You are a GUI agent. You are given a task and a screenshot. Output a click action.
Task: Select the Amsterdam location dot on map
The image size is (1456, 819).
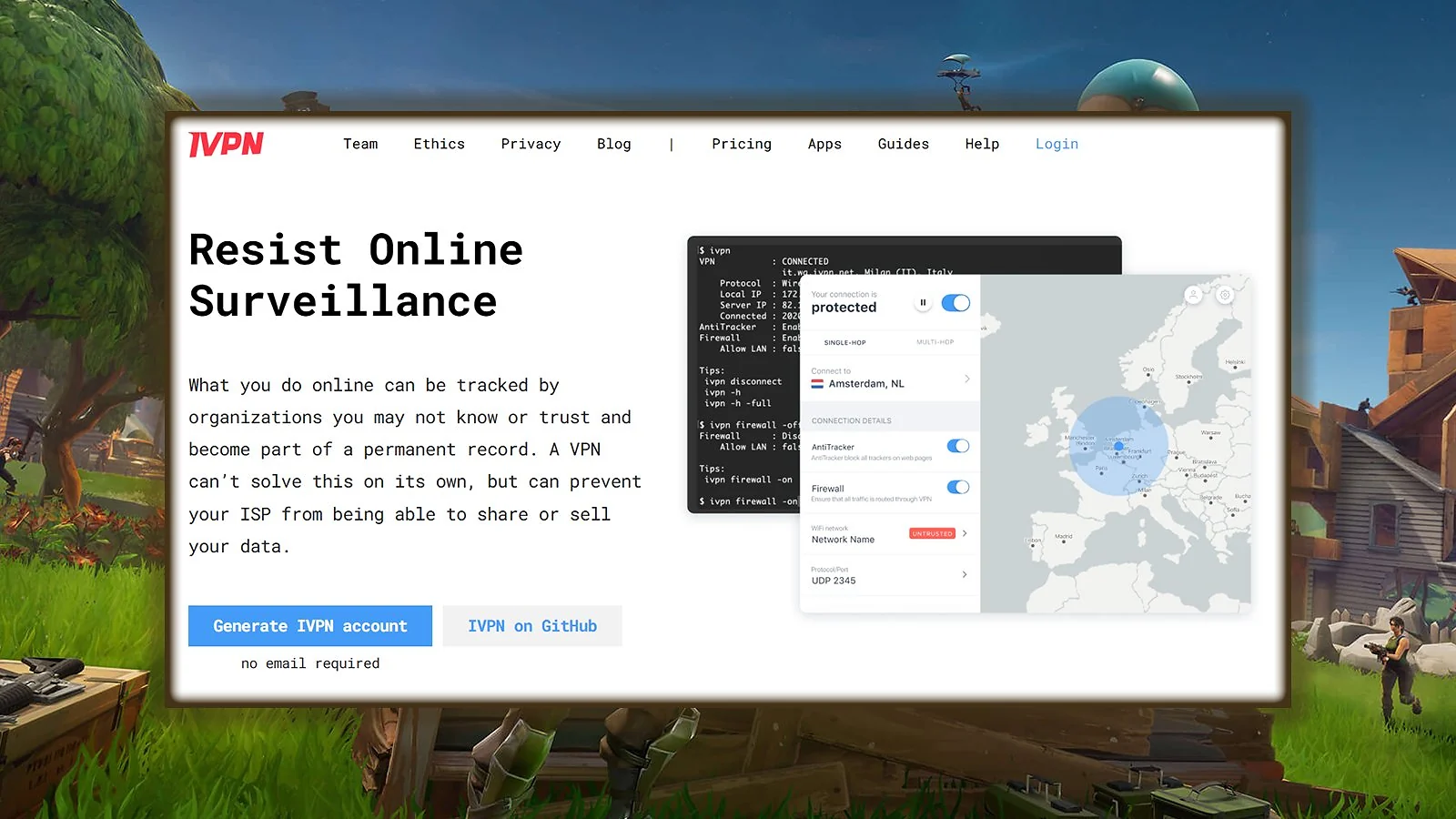pos(1118,446)
